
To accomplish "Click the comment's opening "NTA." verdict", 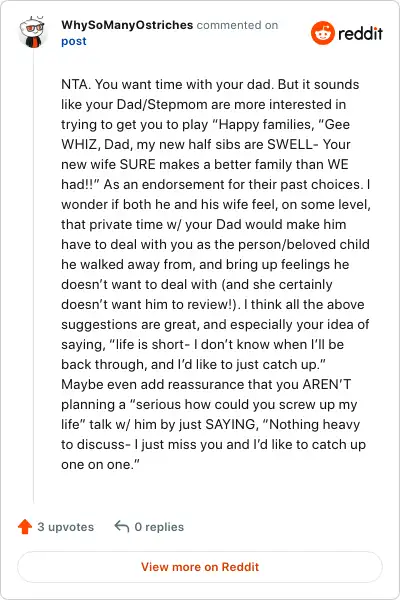I will [x=76, y=85].
